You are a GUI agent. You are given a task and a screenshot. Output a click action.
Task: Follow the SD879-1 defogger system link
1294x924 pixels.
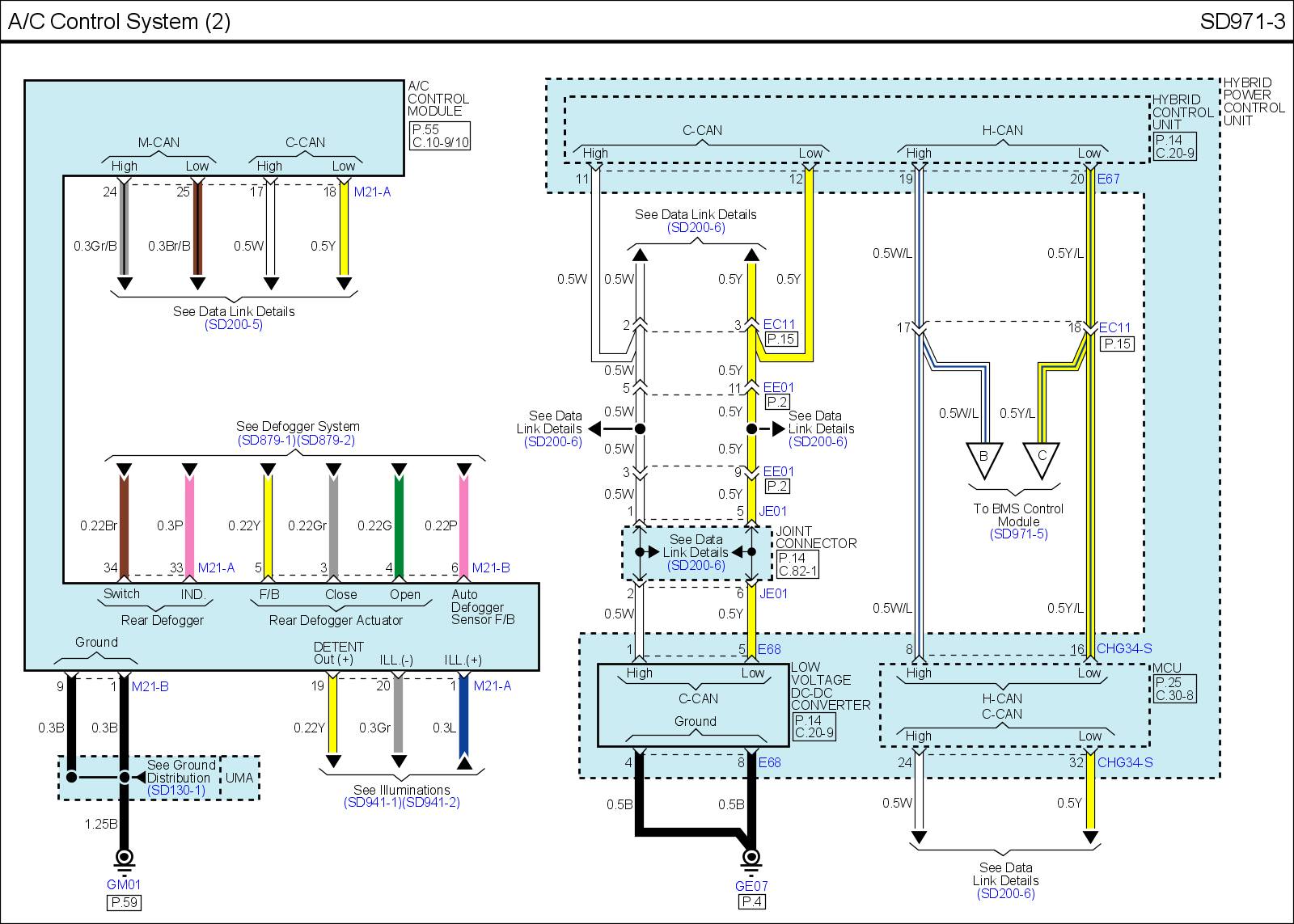(267, 441)
